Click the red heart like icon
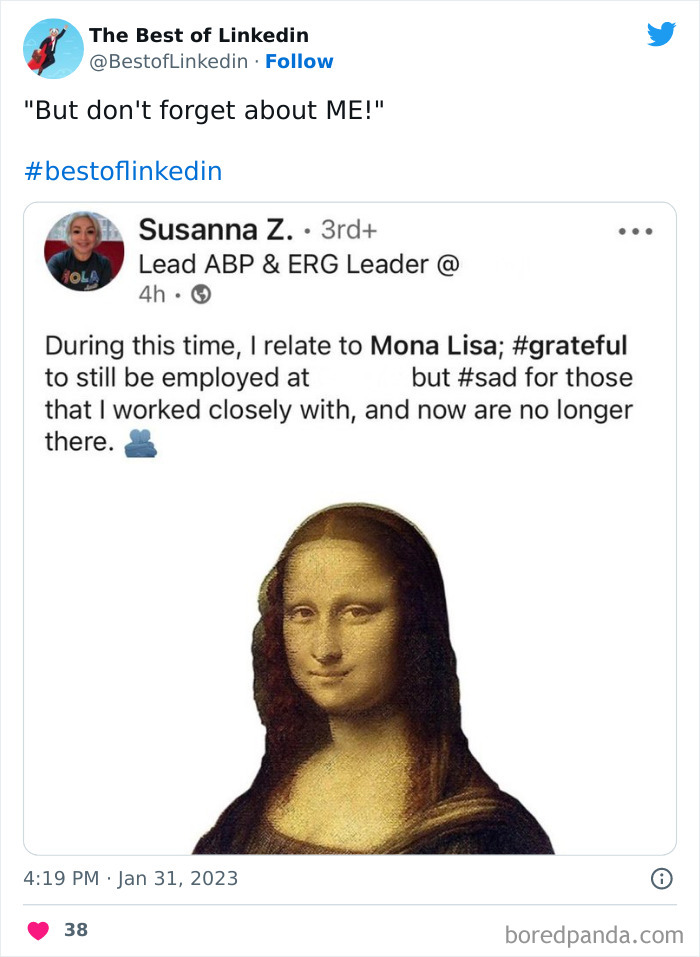The image size is (700, 957). pos(36,928)
